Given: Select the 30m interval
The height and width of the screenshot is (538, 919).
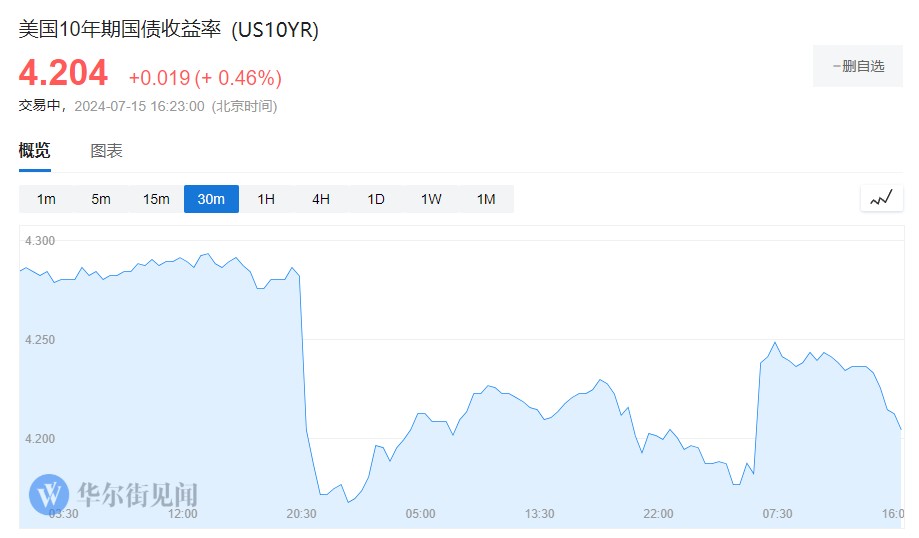Looking at the screenshot, I should click(211, 199).
